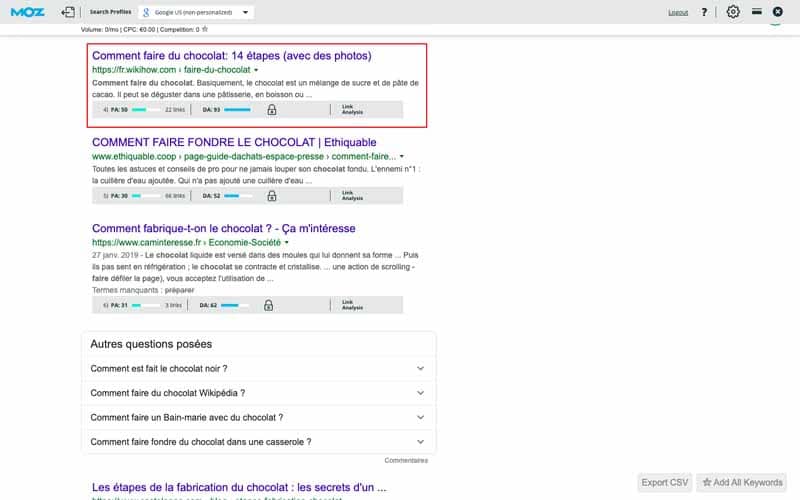Click the export/share icon next to the MOZ logo
This screenshot has height=500, width=800.
68,12
